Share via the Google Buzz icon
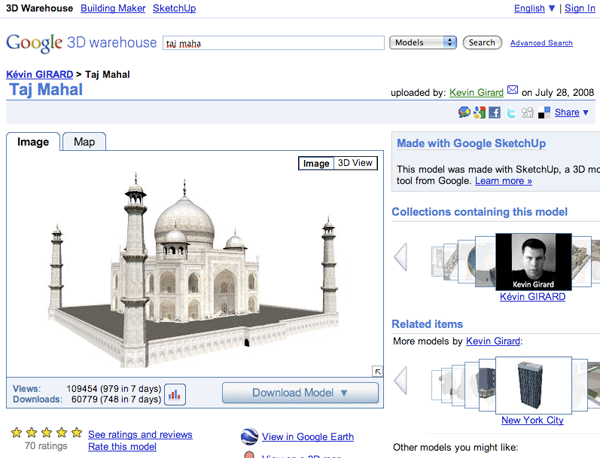600x458 pixels. pyautogui.click(x=479, y=112)
